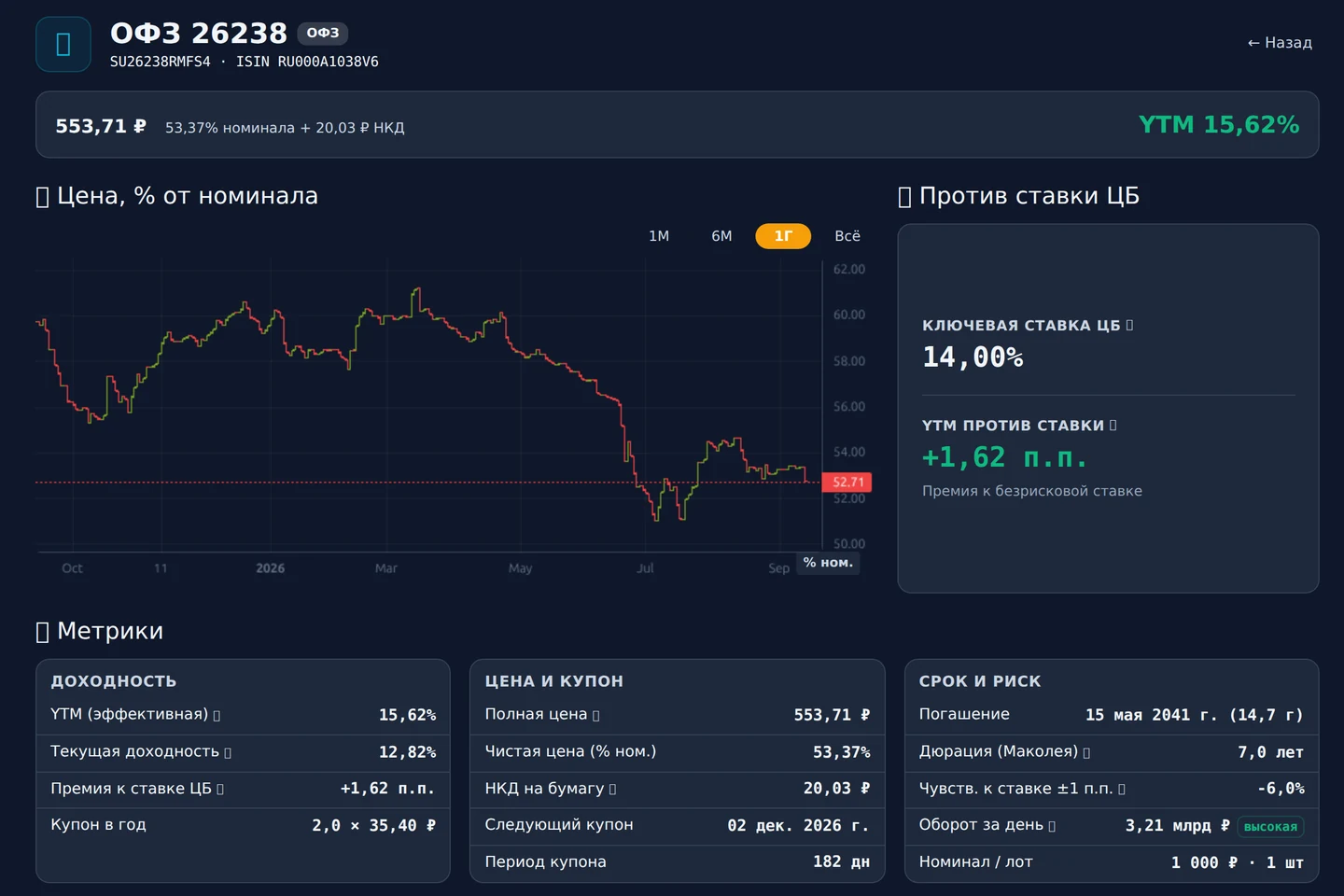Image resolution: width=1344 pixels, height=896 pixels.
Task: Switch chart range to Всё
Action: tap(847, 236)
